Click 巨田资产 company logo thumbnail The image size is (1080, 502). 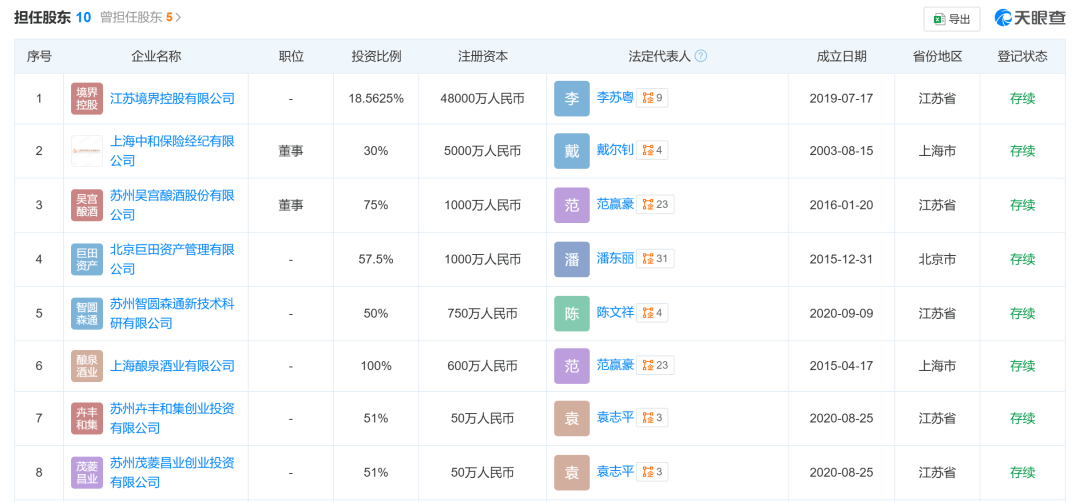[87, 259]
